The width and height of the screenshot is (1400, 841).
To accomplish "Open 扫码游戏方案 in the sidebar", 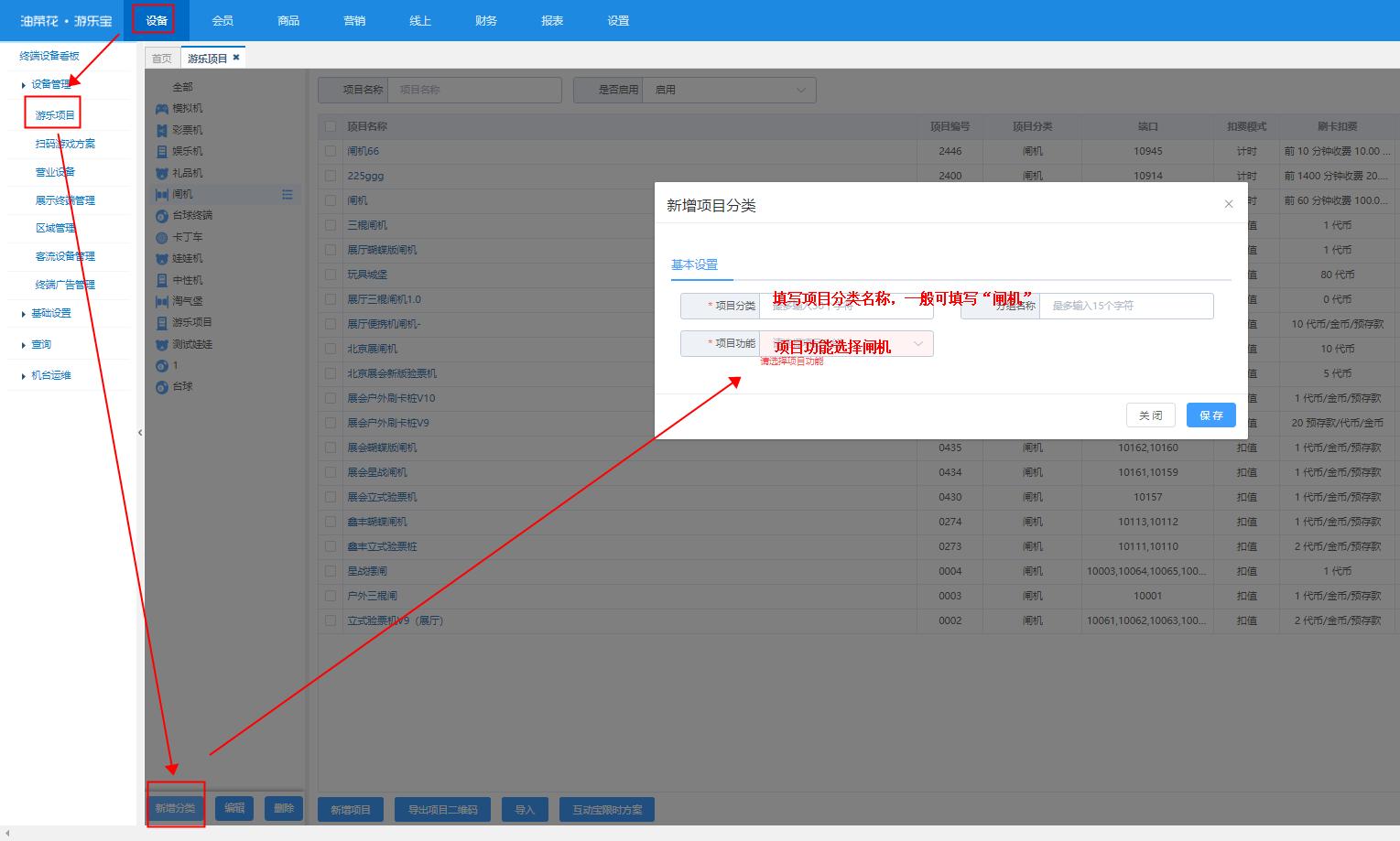I will tap(65, 144).
